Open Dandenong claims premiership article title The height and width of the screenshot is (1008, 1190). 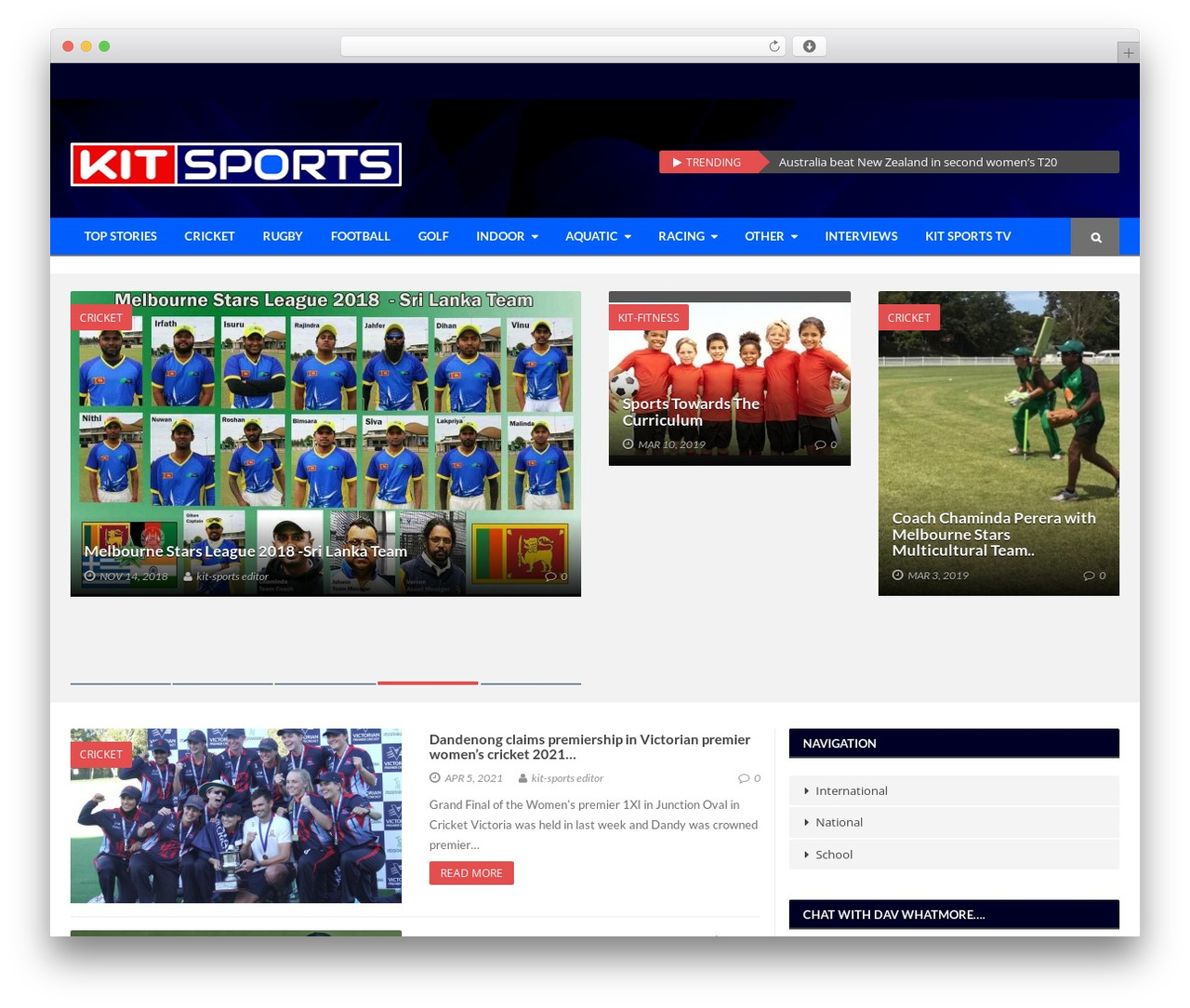(589, 747)
